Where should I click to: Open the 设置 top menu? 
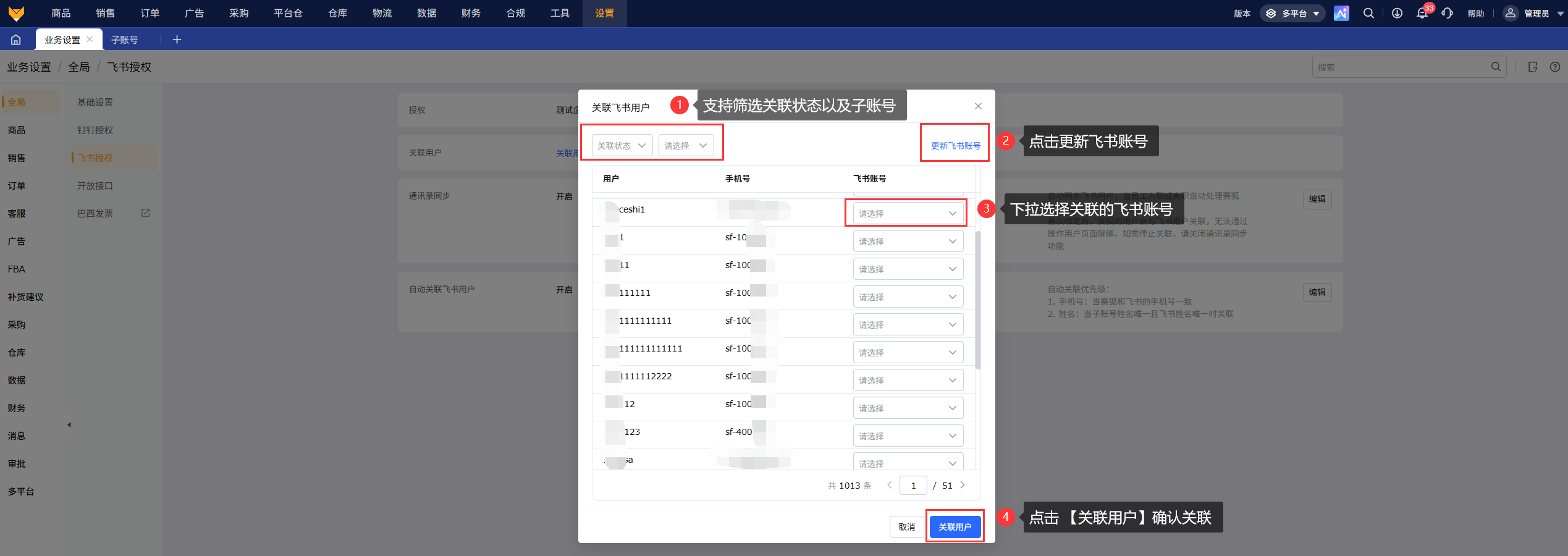tap(605, 13)
